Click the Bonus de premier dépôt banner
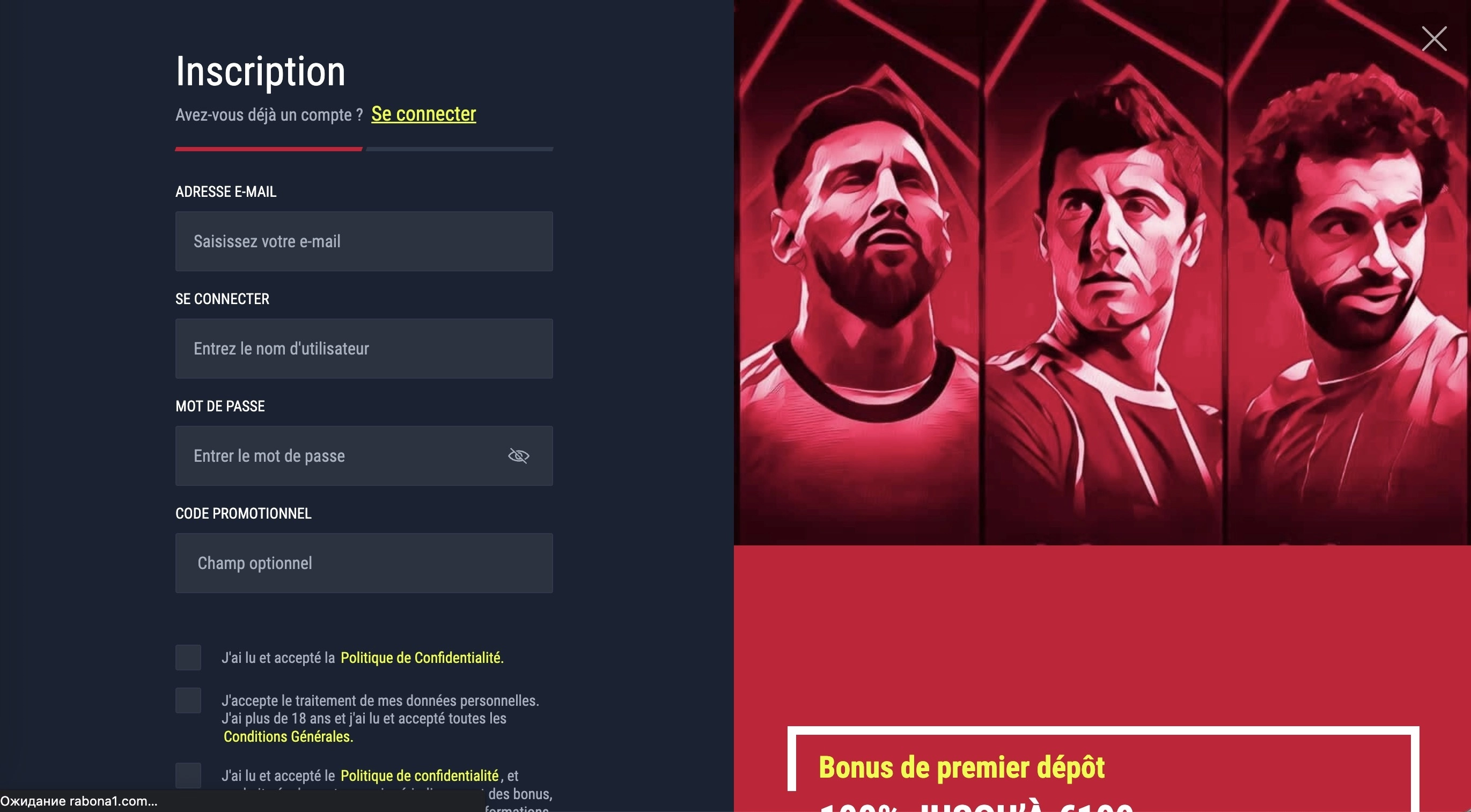Screen dimensions: 1471x812 point(1102,769)
